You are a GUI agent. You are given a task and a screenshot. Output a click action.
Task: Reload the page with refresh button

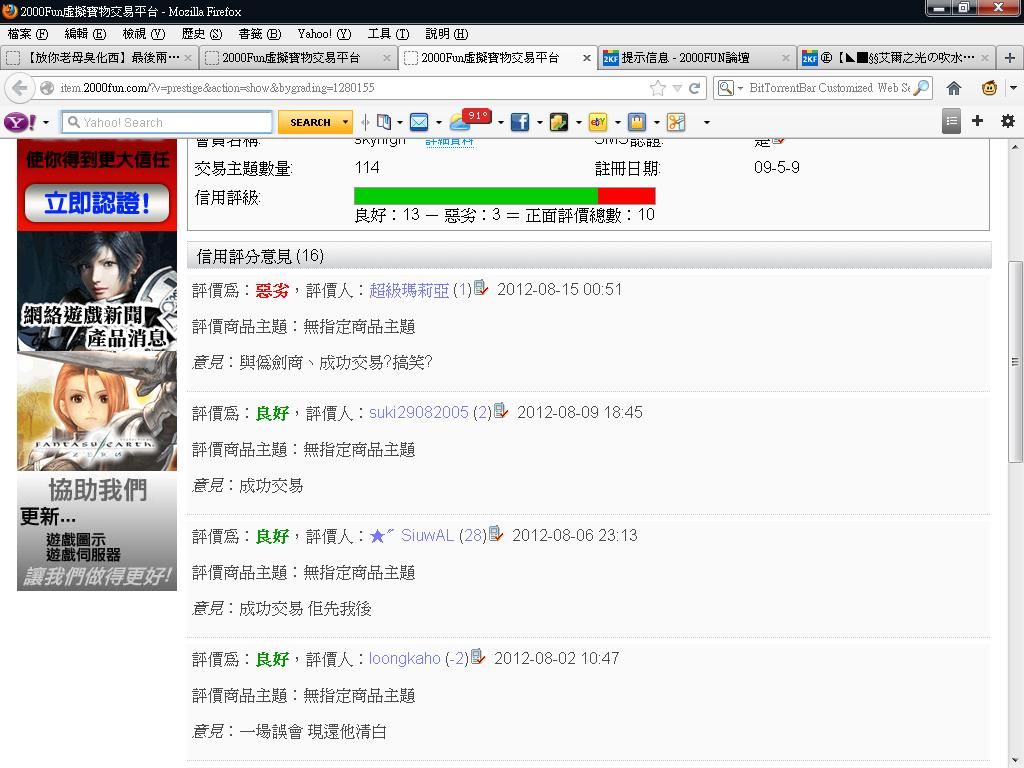[695, 88]
